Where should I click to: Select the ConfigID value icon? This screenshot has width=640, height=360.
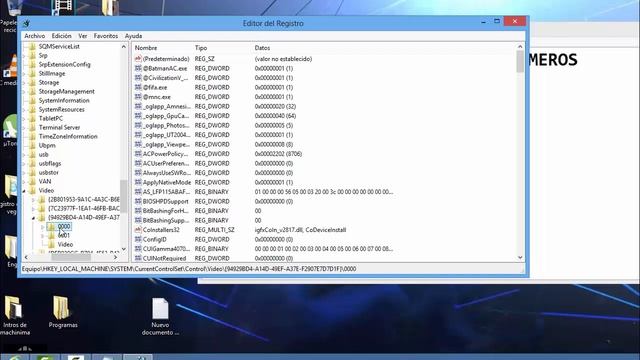tap(138, 239)
